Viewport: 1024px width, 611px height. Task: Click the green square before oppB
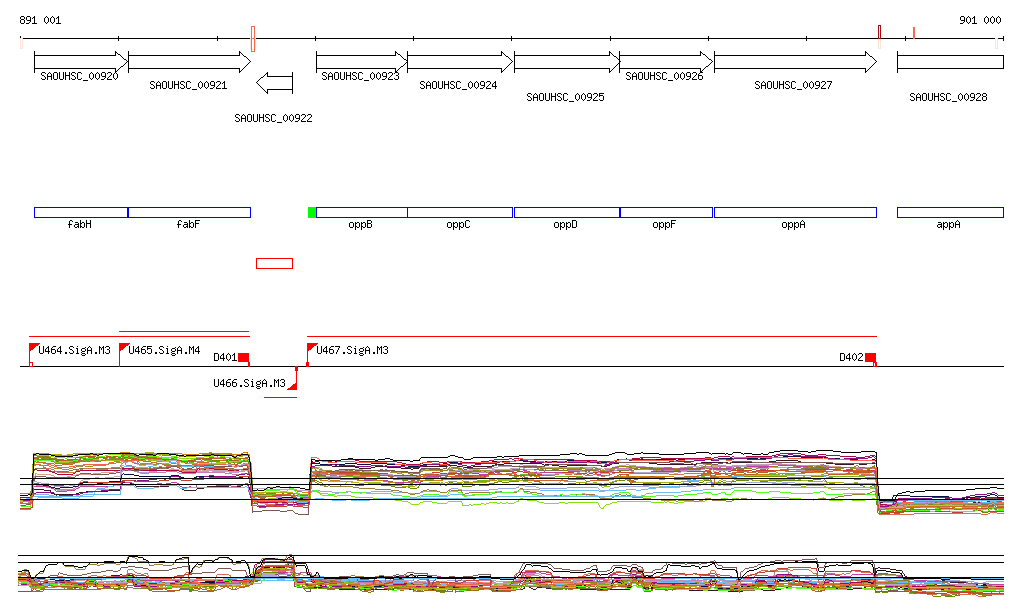pos(312,212)
